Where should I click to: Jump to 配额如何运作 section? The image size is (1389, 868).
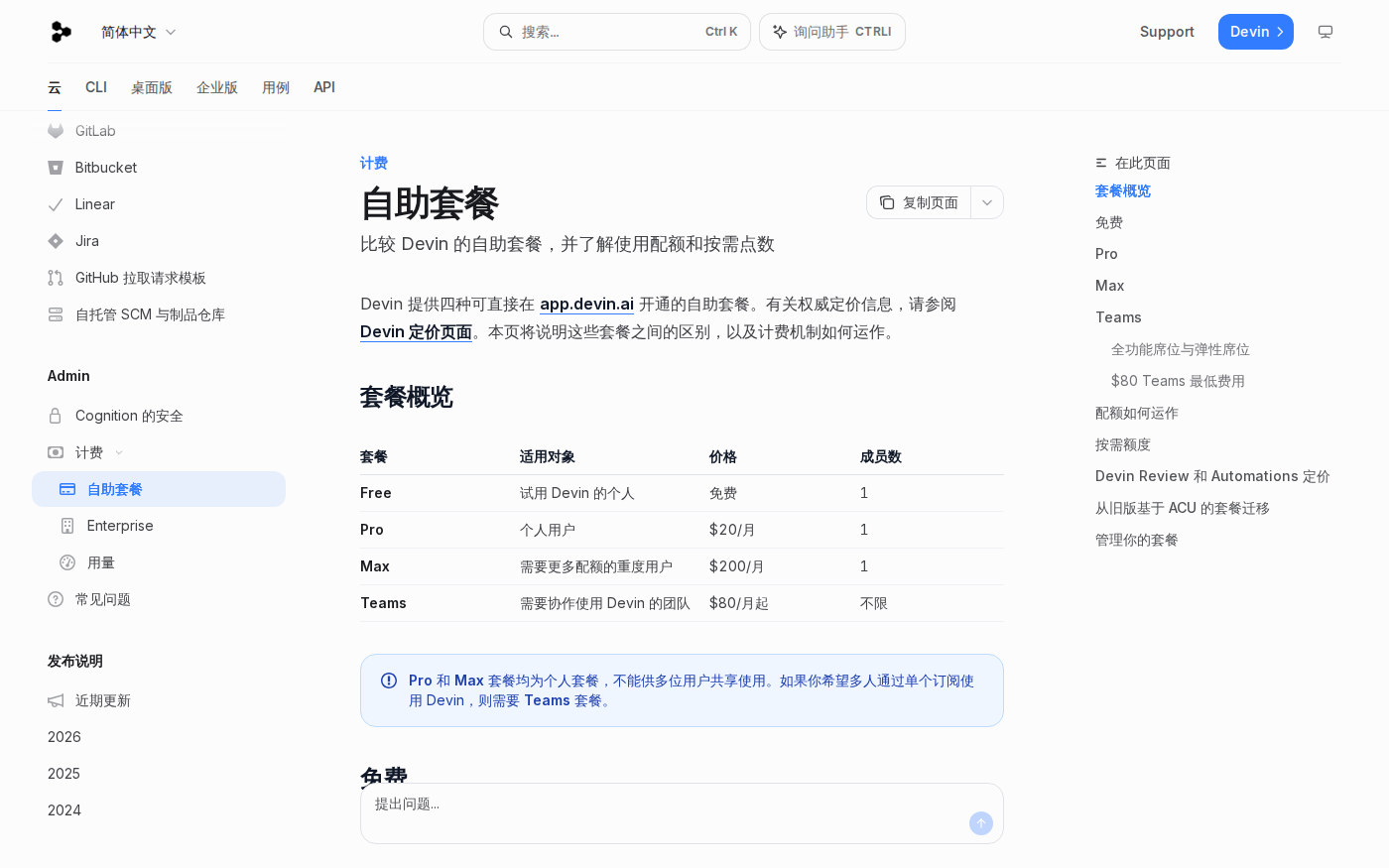1137,413
